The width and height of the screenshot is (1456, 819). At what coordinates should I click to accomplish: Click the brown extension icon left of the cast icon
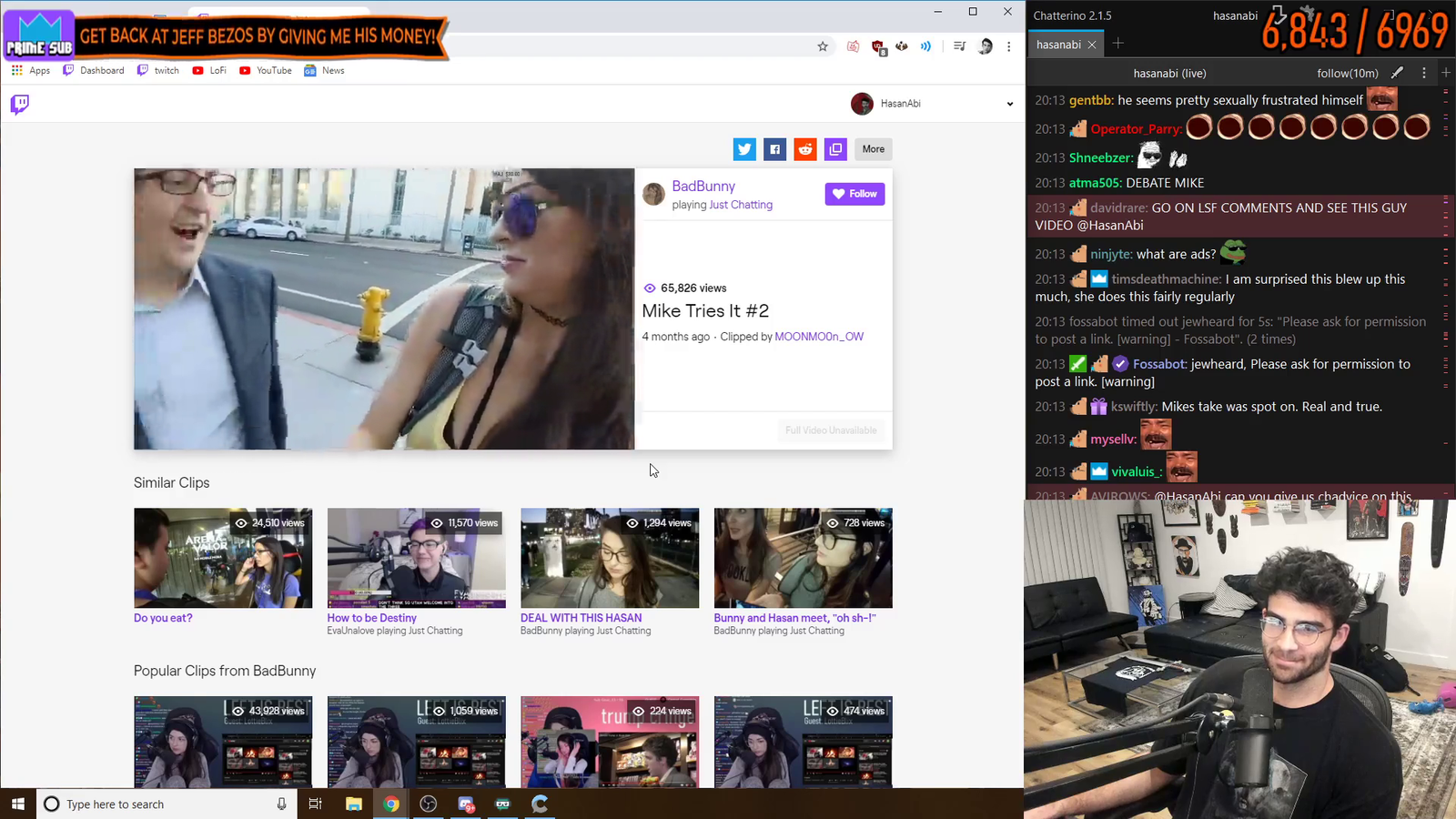(902, 46)
